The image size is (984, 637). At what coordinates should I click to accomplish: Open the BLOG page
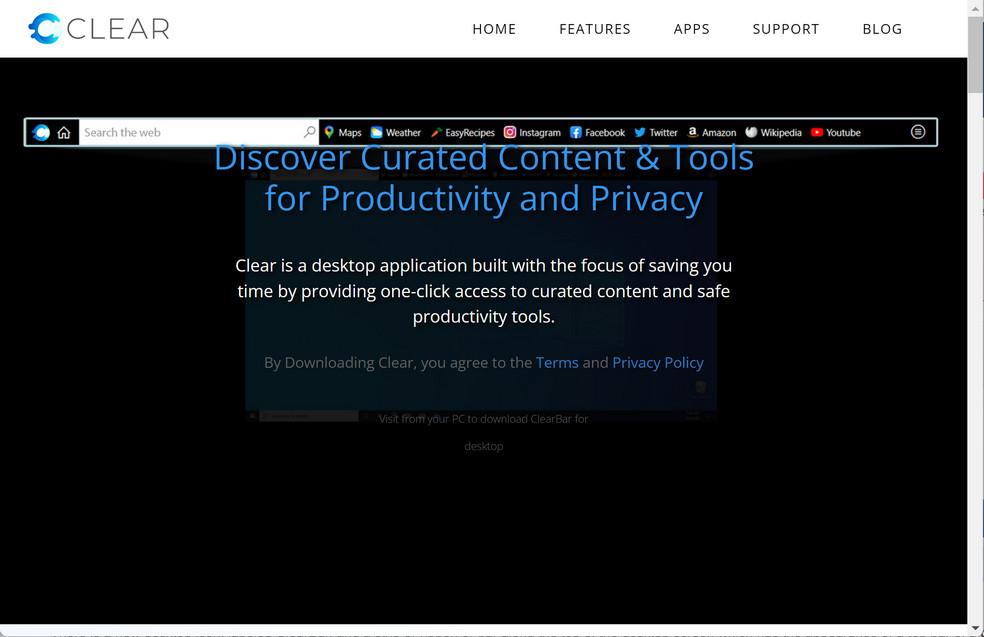tap(882, 29)
